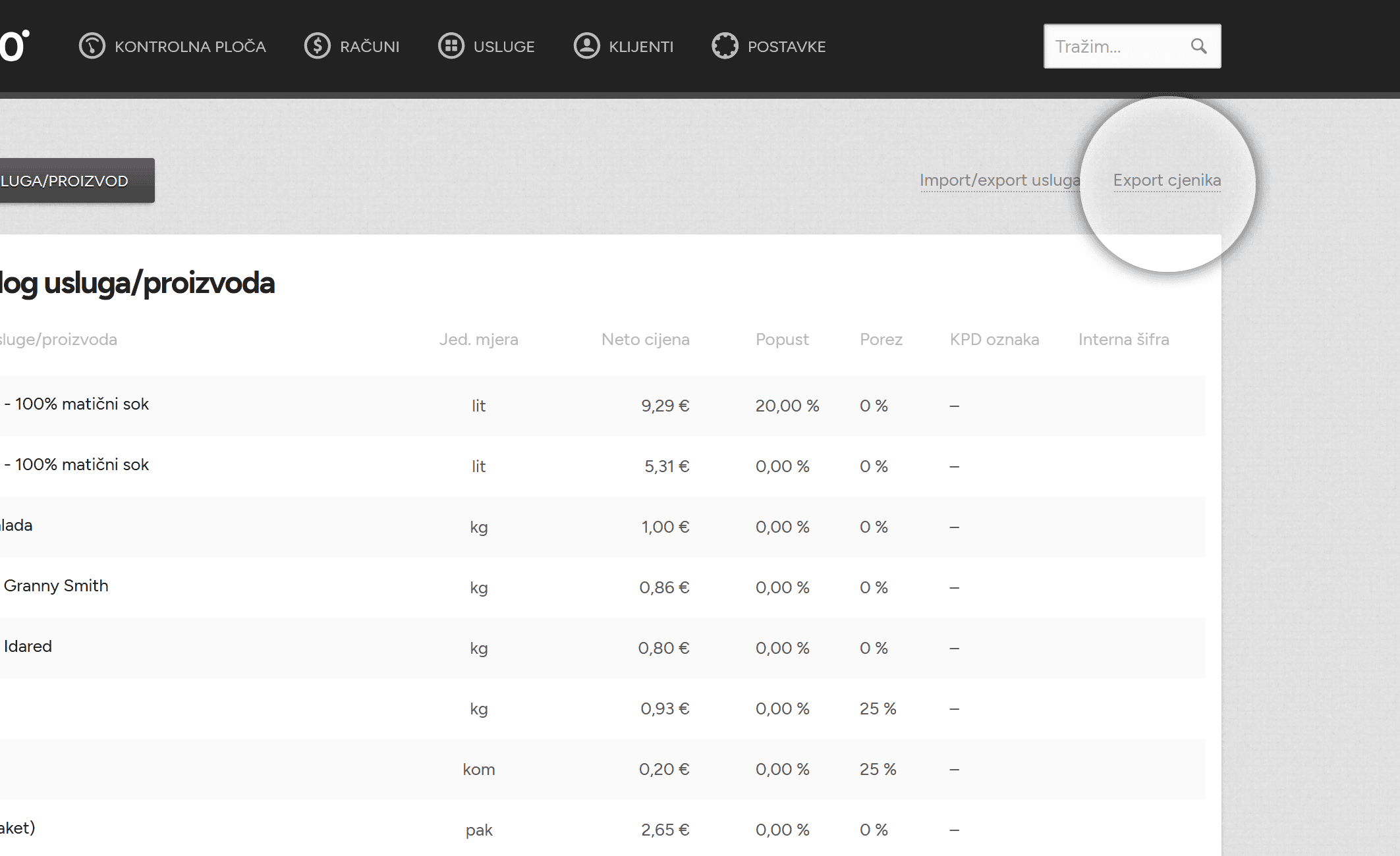Click the magnifying glass search icon
1400x856 pixels.
pyautogui.click(x=1198, y=46)
